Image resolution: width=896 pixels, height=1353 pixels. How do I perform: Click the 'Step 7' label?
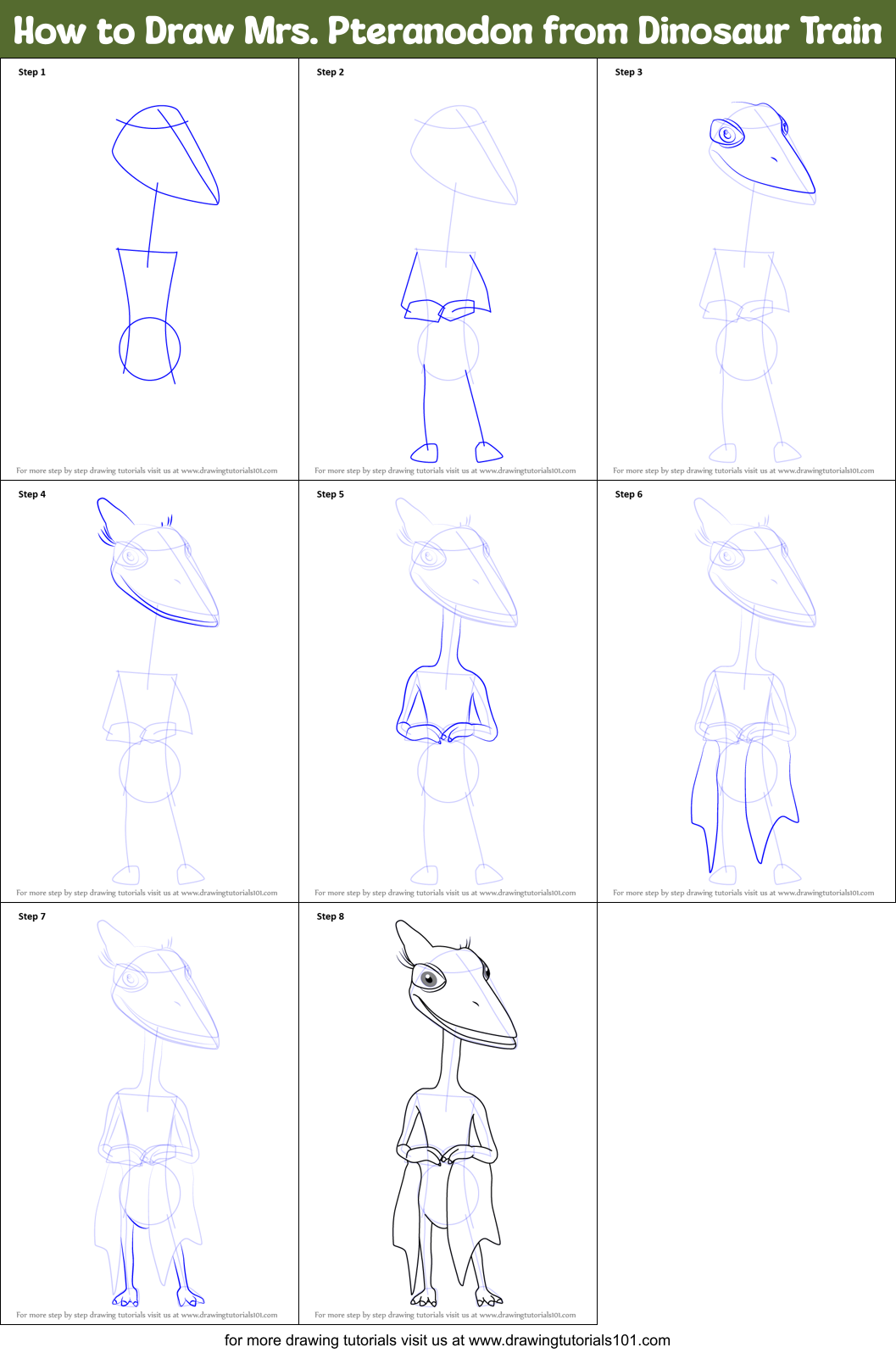pos(32,916)
